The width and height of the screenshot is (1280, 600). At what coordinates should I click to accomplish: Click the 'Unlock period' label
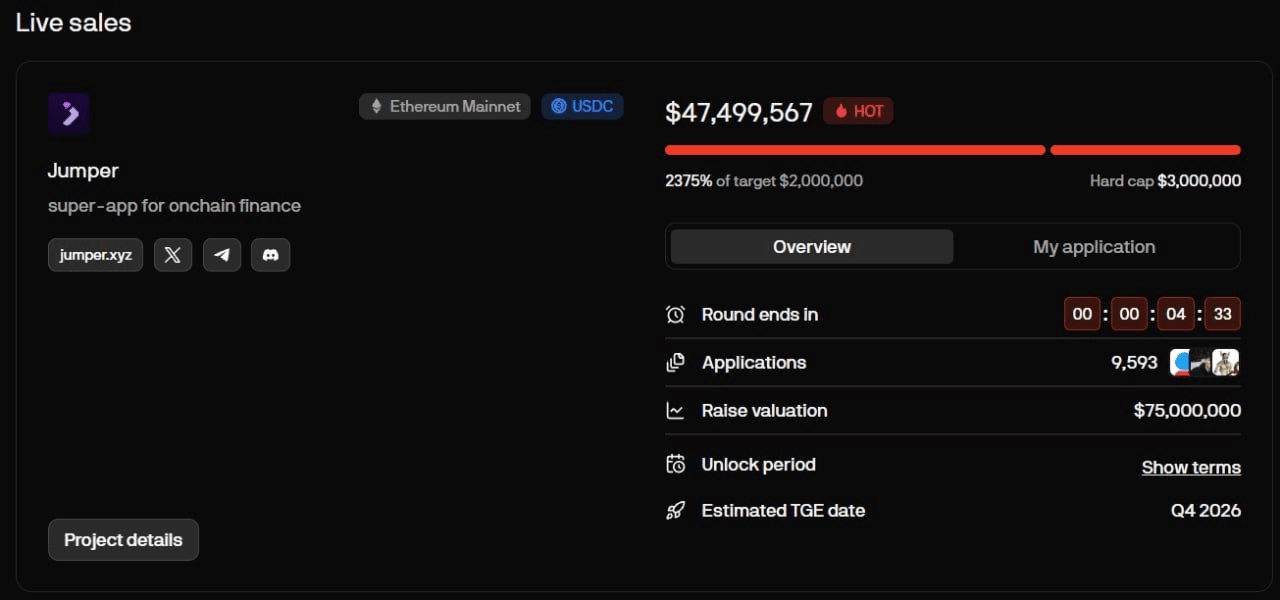[x=759, y=464]
